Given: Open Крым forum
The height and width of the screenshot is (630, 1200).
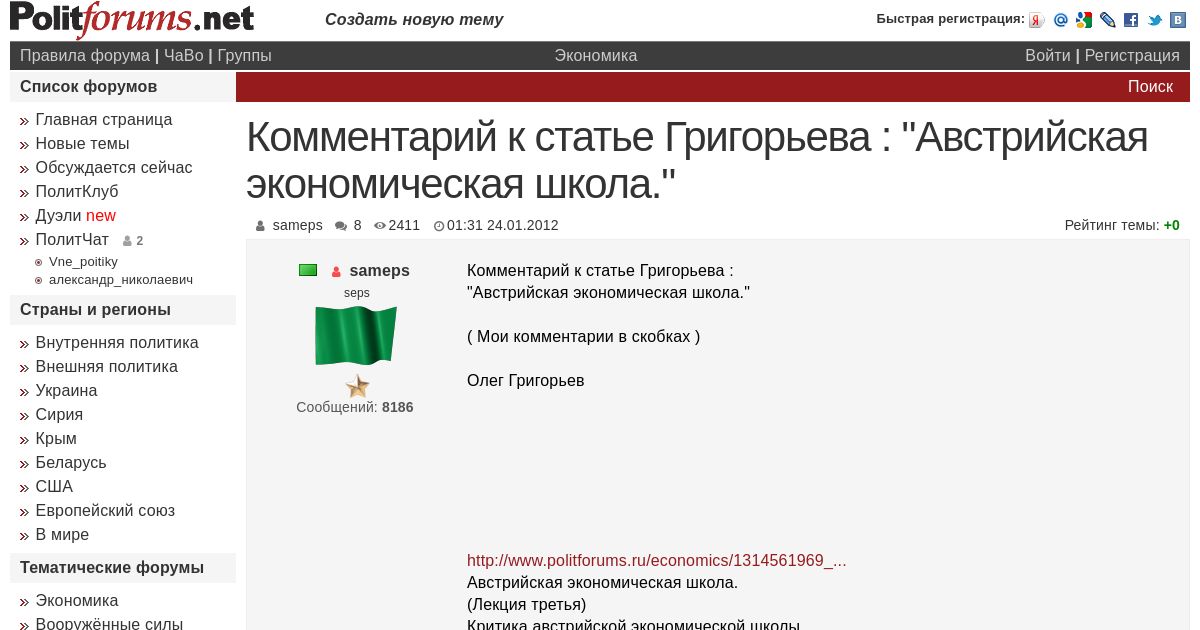Looking at the screenshot, I should 56,439.
